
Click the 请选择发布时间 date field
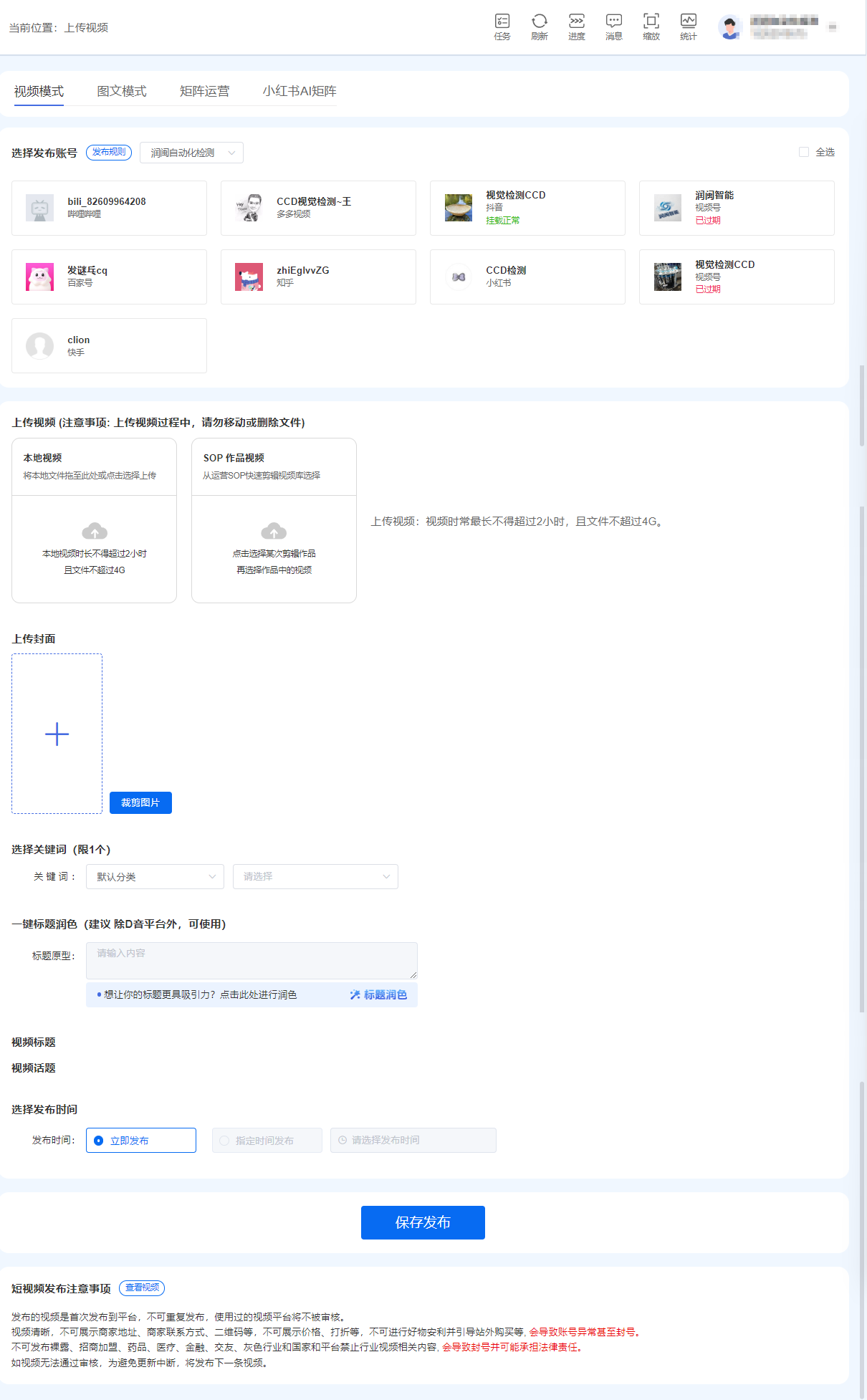coord(413,1140)
